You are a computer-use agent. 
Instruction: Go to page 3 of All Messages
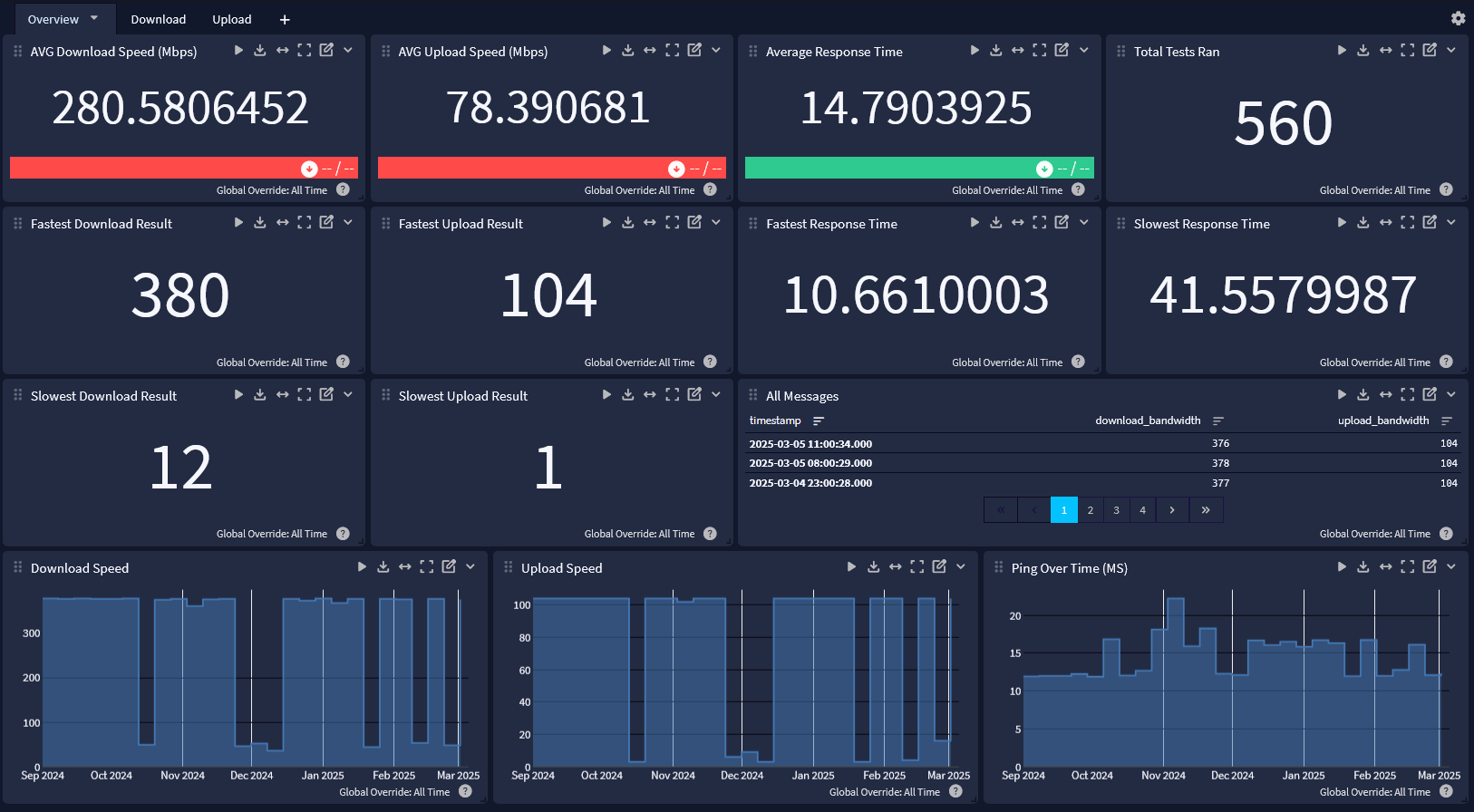click(x=1116, y=510)
